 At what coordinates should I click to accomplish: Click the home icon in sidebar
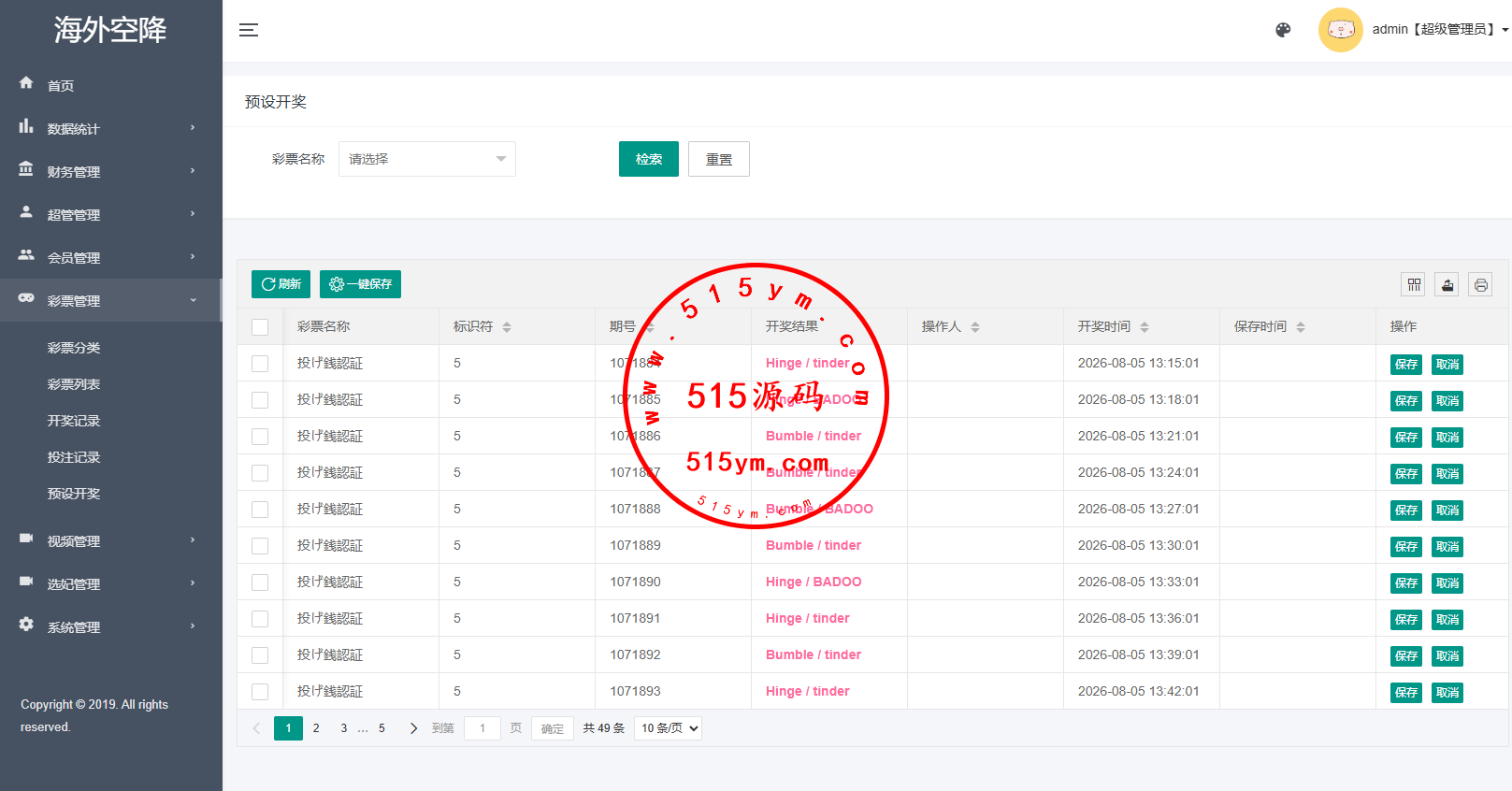pos(26,83)
